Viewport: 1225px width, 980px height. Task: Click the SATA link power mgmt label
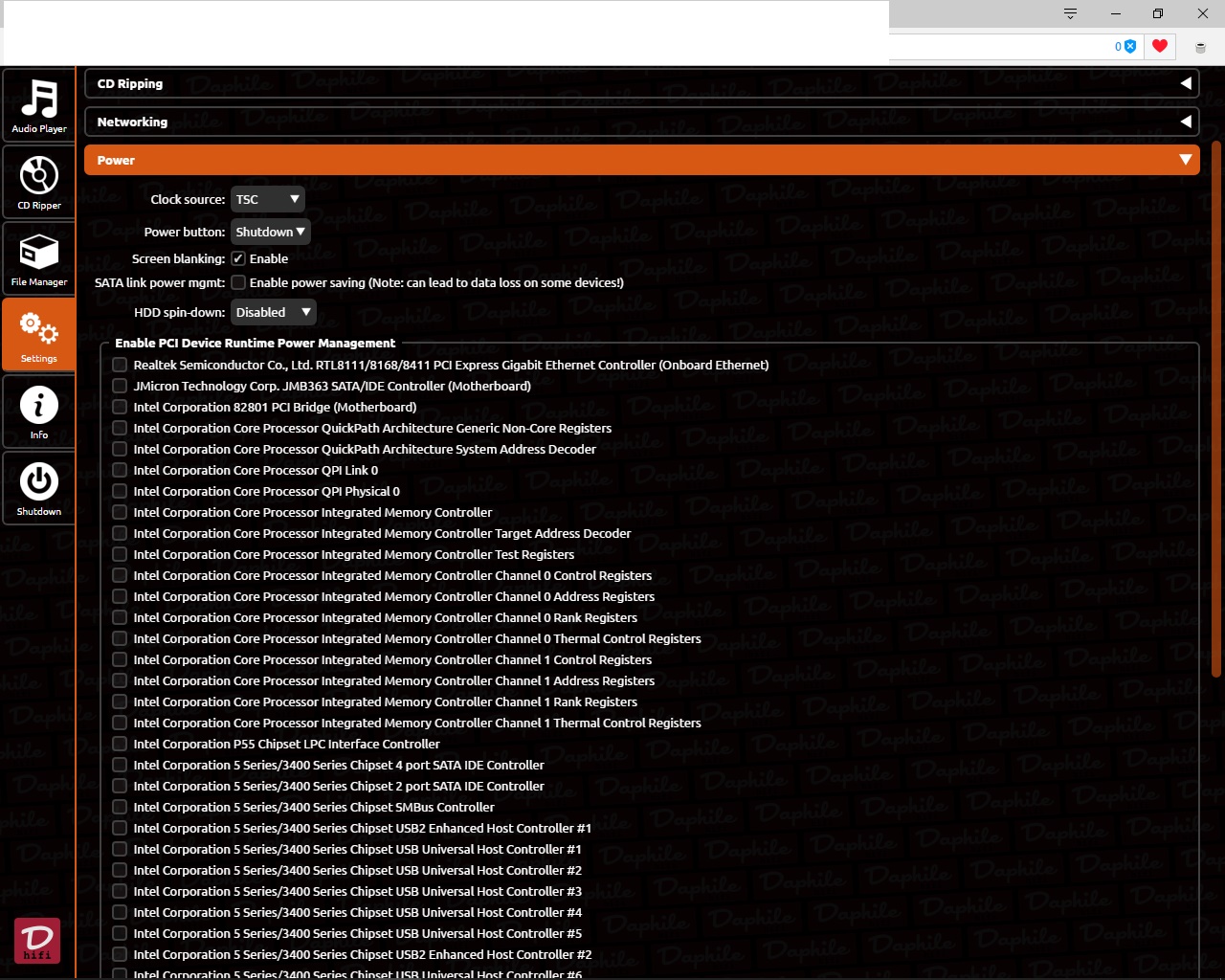pyautogui.click(x=160, y=282)
